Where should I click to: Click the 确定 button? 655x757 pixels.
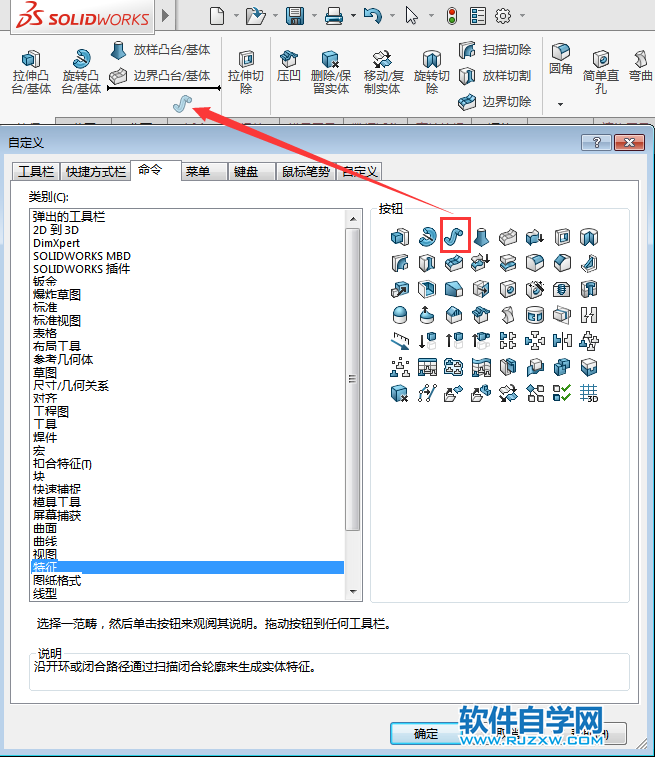[426, 733]
